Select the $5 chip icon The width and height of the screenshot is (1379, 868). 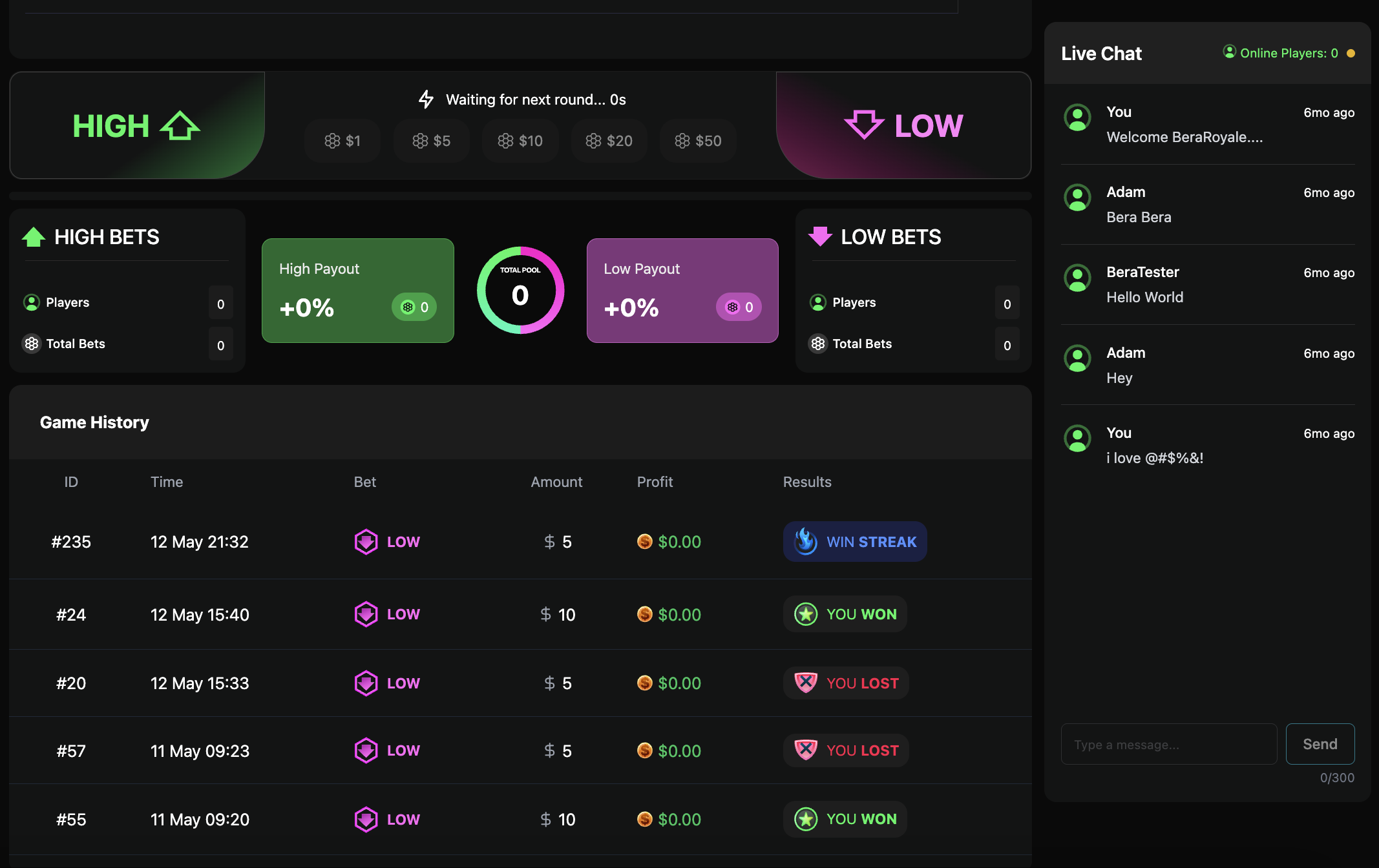click(x=421, y=141)
